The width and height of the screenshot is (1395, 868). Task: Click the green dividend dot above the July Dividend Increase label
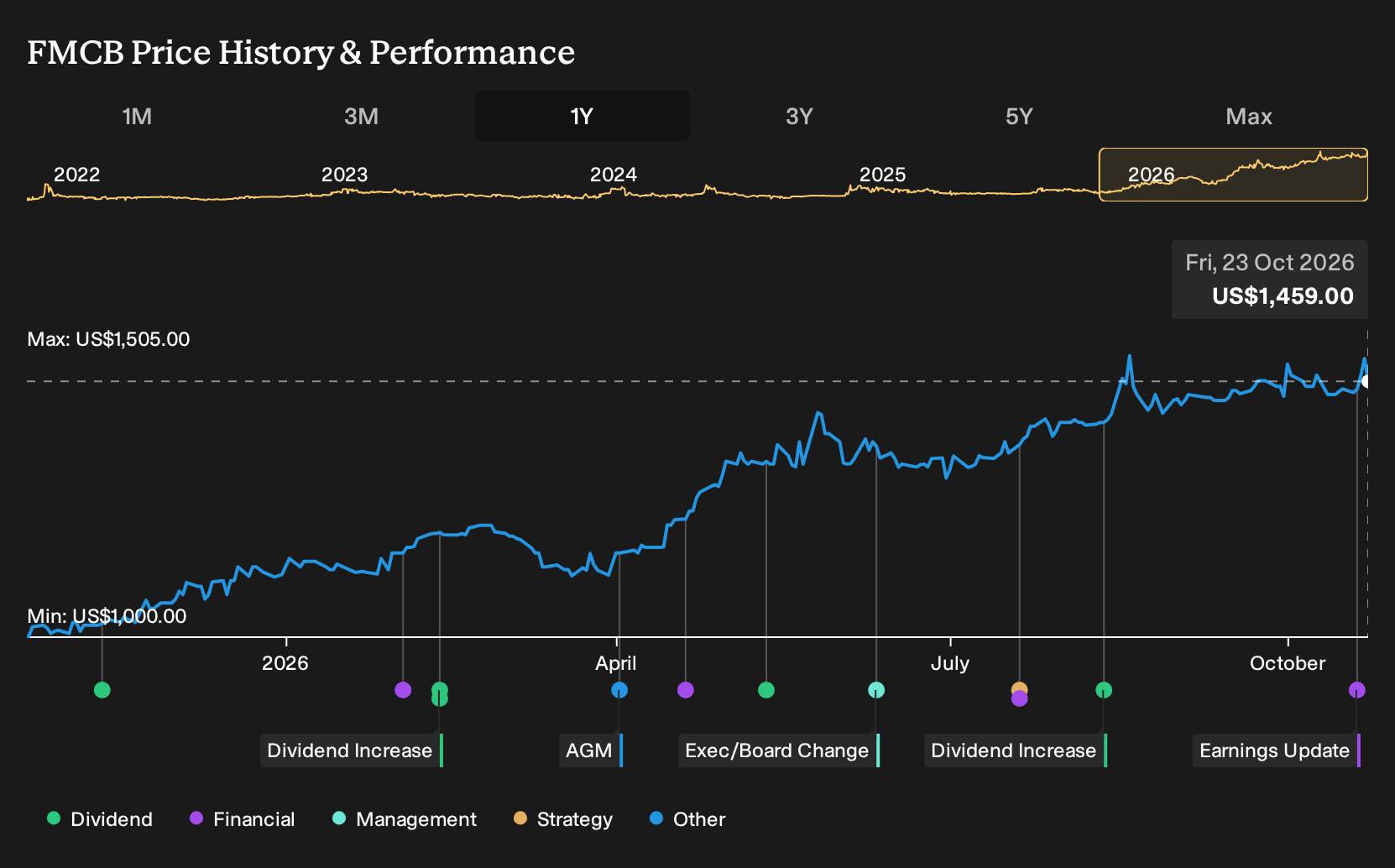coord(1104,690)
